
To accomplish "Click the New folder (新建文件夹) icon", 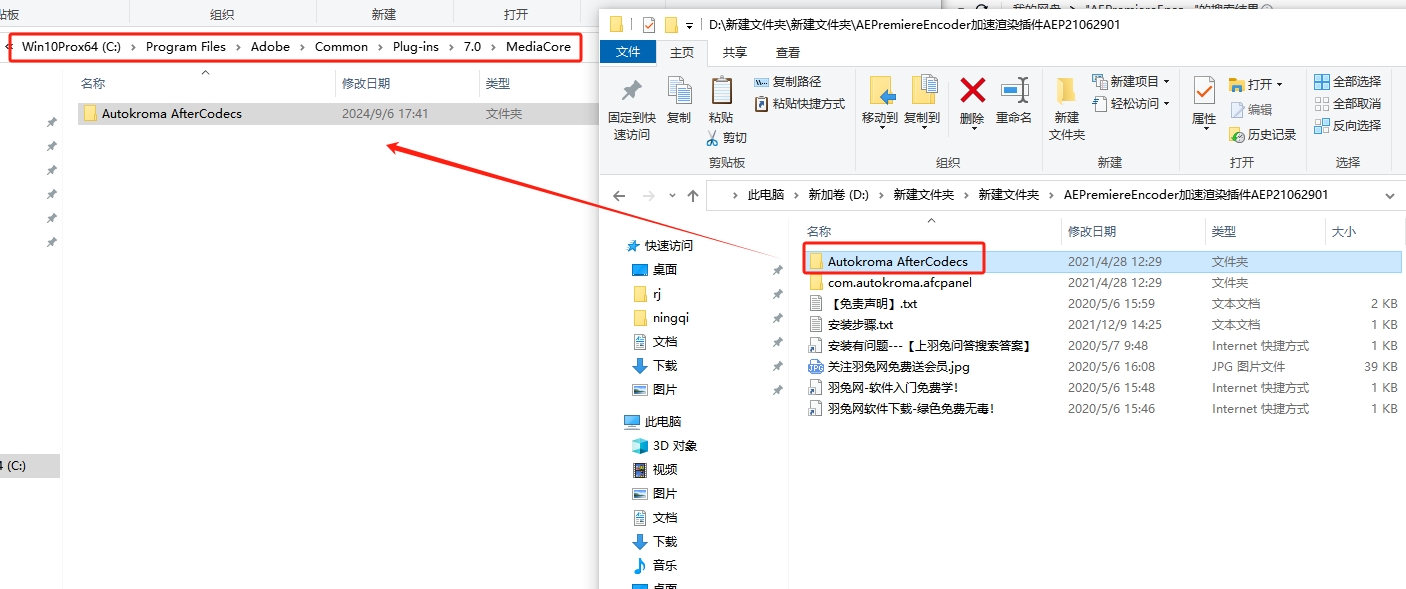I will coord(1066,91).
